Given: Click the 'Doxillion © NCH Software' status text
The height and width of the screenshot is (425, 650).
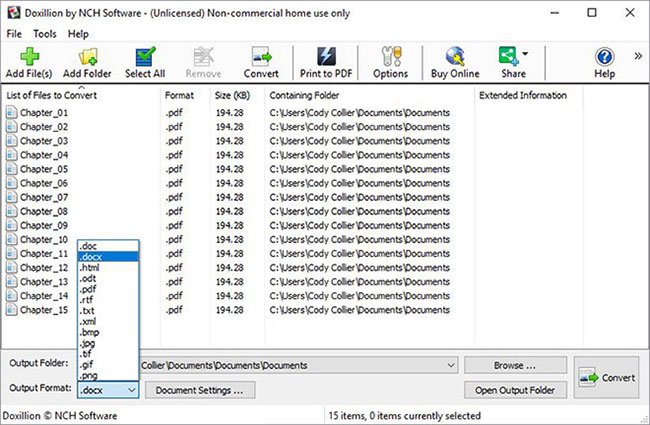Looking at the screenshot, I should pos(60,415).
